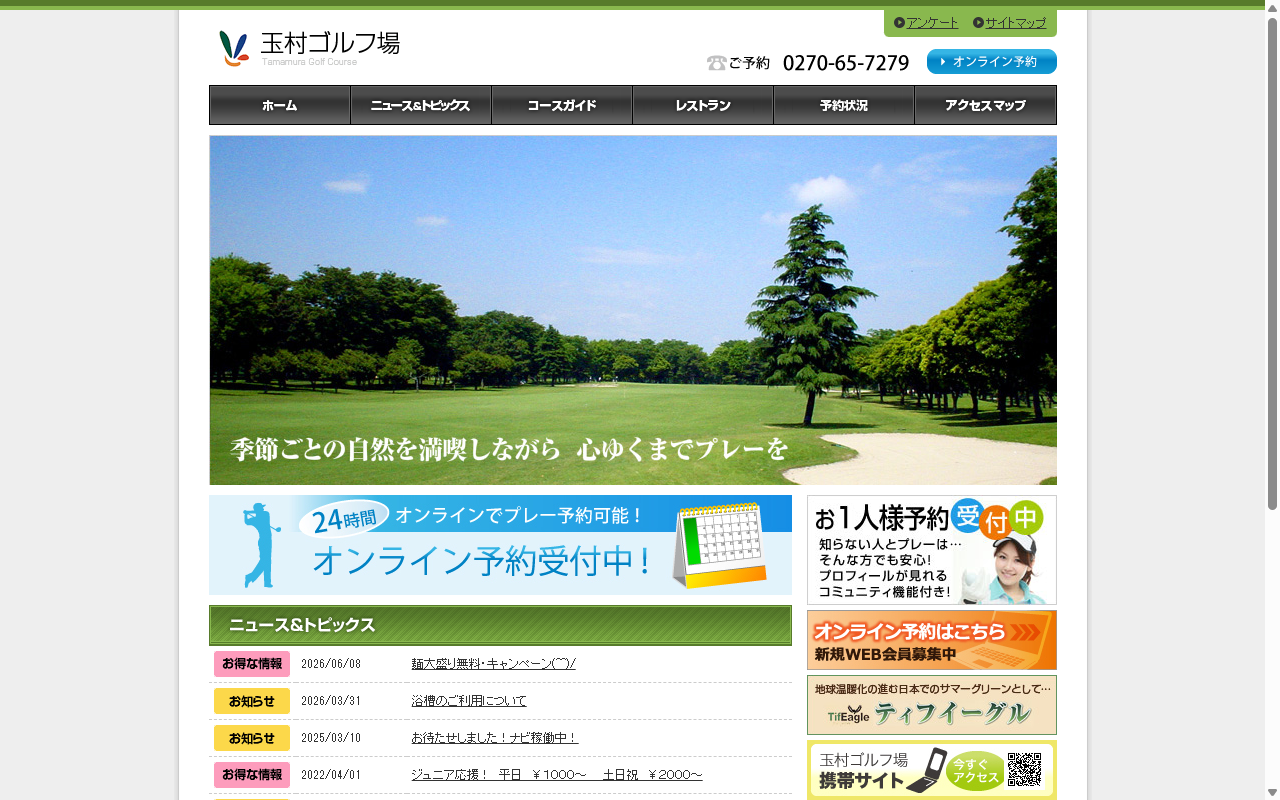Open アクセスマップ navigation item

985,105
